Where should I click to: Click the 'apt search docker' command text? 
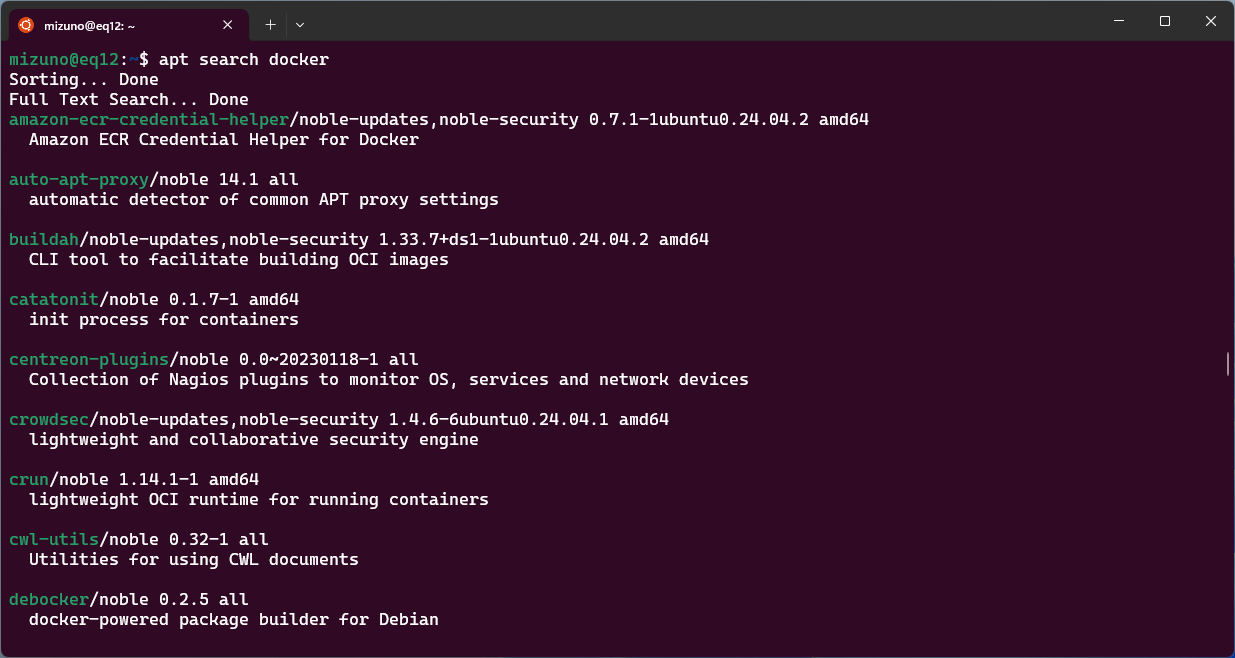[x=244, y=59]
